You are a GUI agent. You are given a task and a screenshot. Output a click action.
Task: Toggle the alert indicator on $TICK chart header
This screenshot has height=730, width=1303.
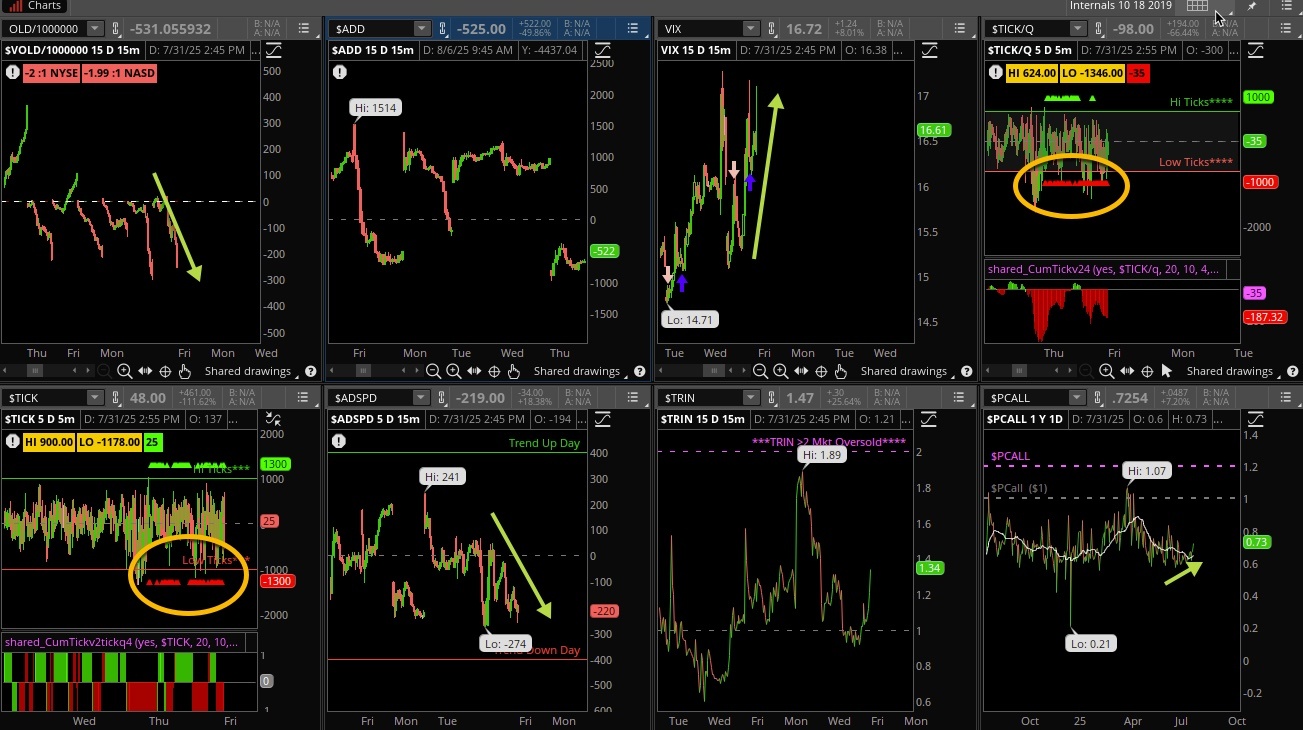13,441
